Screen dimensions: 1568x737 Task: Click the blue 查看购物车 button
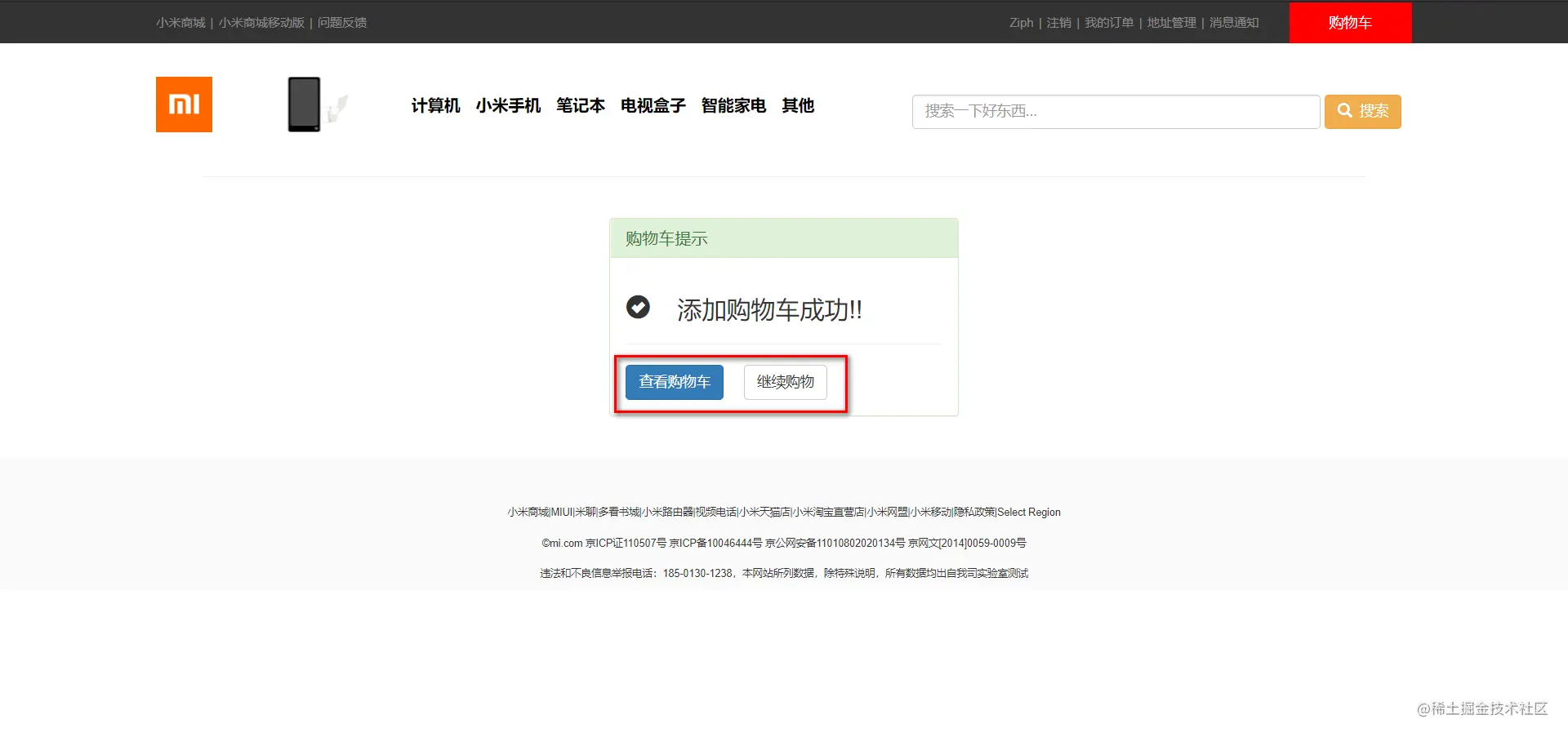pos(675,382)
